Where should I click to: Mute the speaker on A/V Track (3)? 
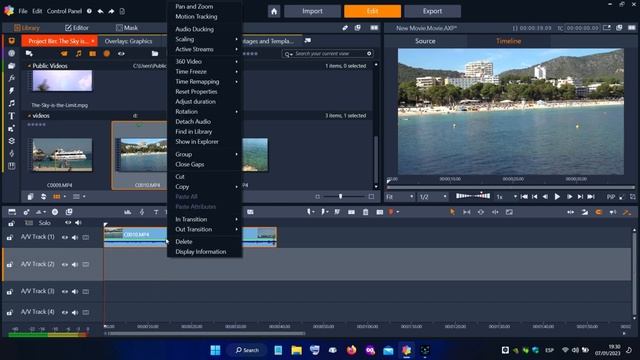point(75,291)
